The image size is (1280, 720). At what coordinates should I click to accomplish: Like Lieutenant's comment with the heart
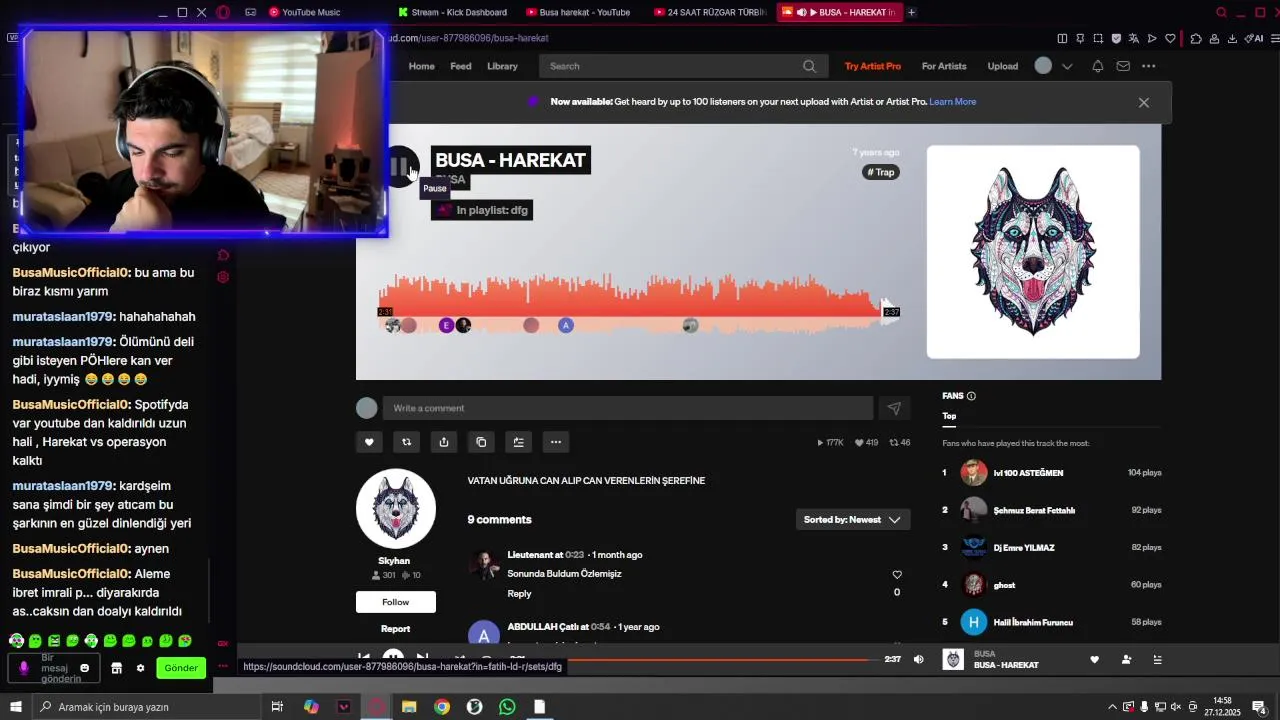897,575
